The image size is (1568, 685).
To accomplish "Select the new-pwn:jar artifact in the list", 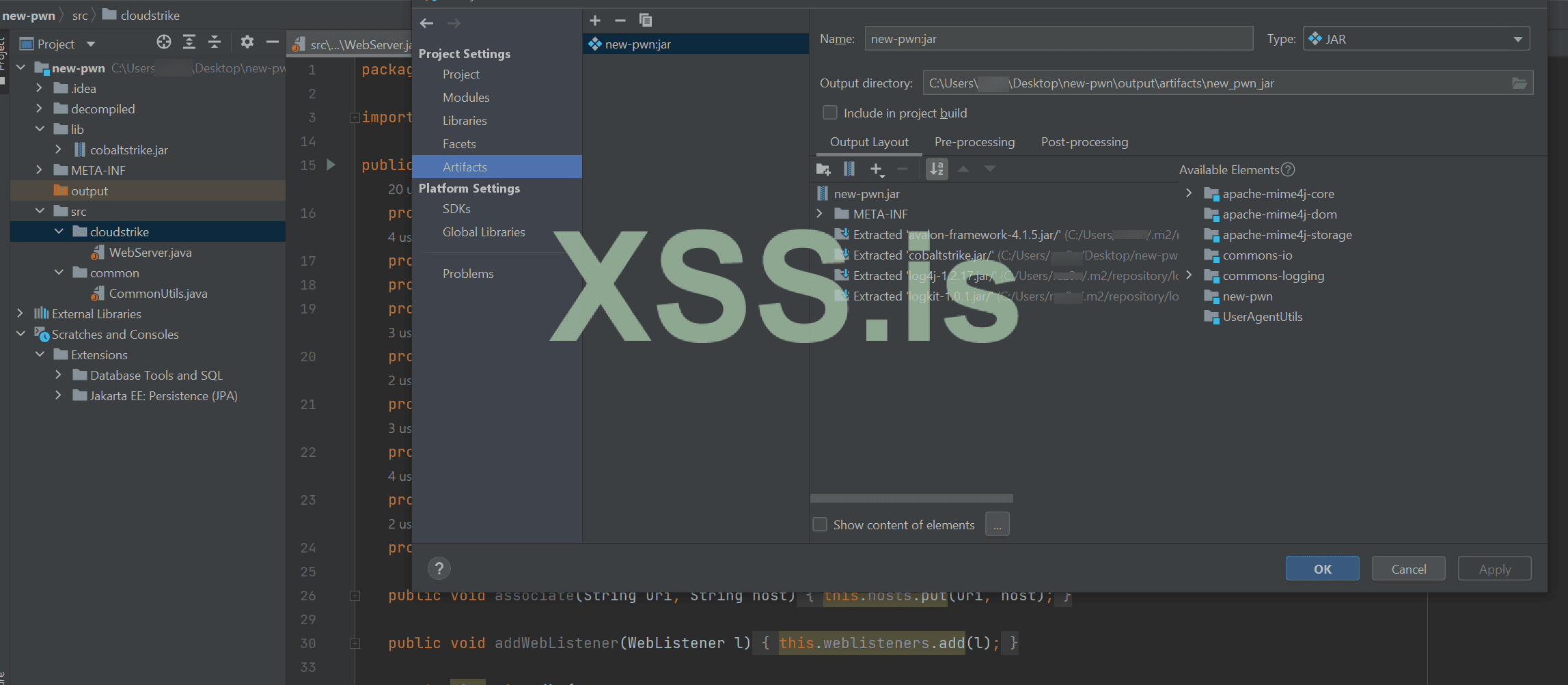I will click(x=696, y=44).
